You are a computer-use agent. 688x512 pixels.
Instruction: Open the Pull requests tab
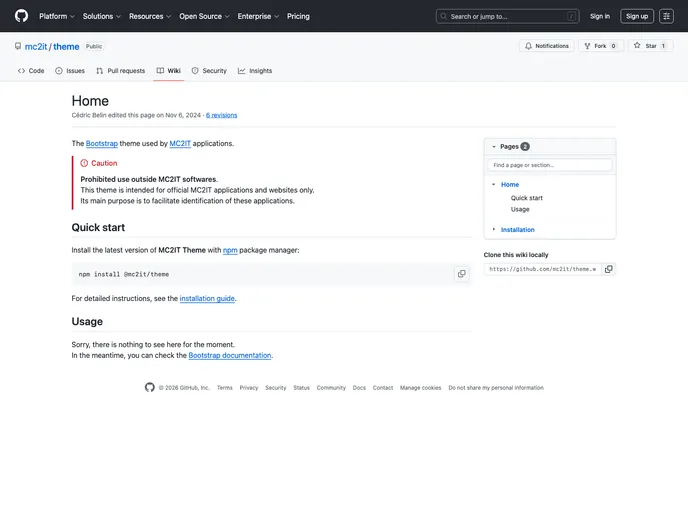pyautogui.click(x=121, y=71)
